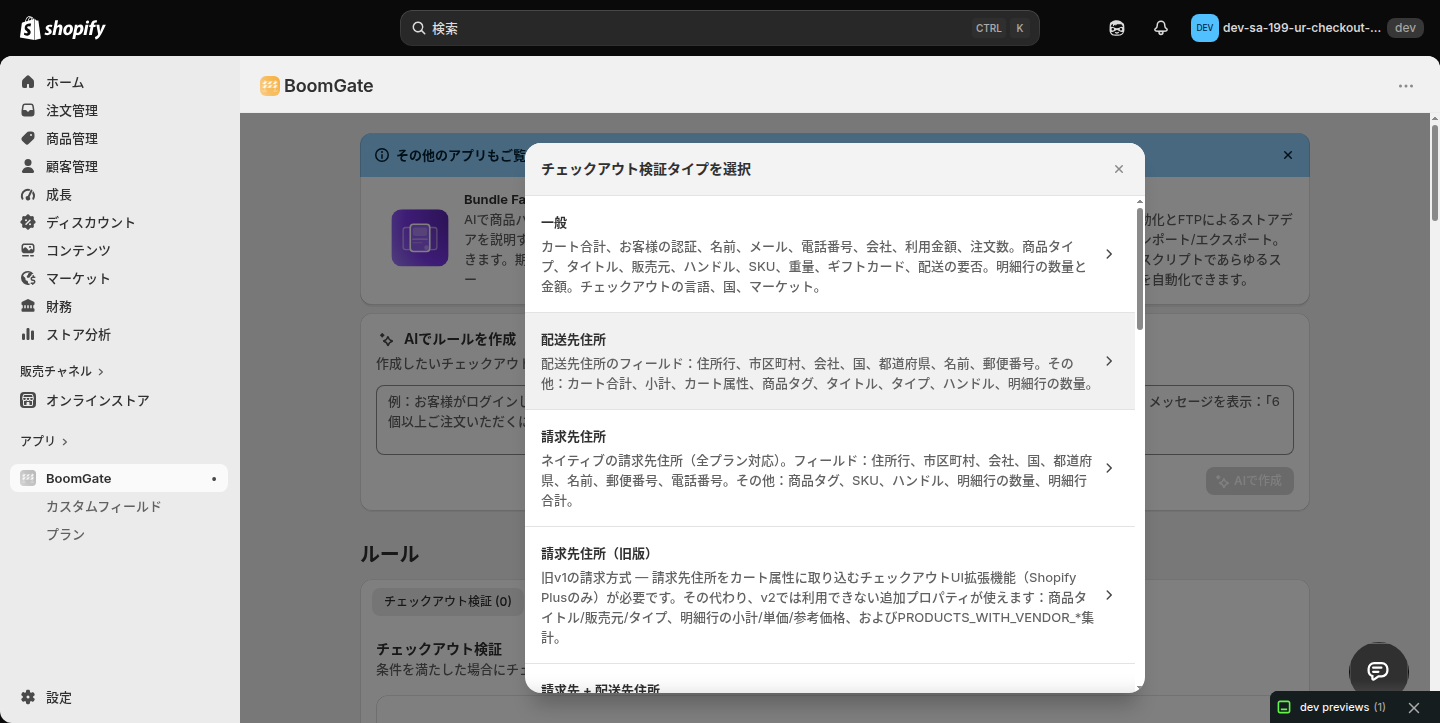Open プラン submenu item
Screen dimensions: 1440x723
tap(66, 534)
